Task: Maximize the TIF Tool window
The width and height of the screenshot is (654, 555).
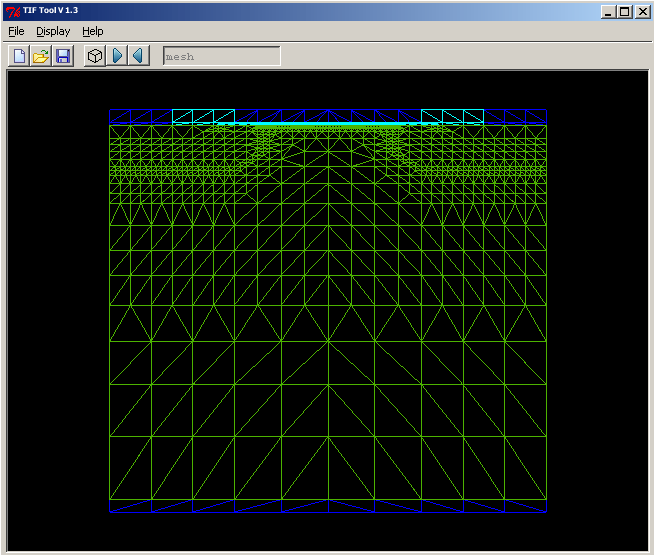Action: click(625, 11)
